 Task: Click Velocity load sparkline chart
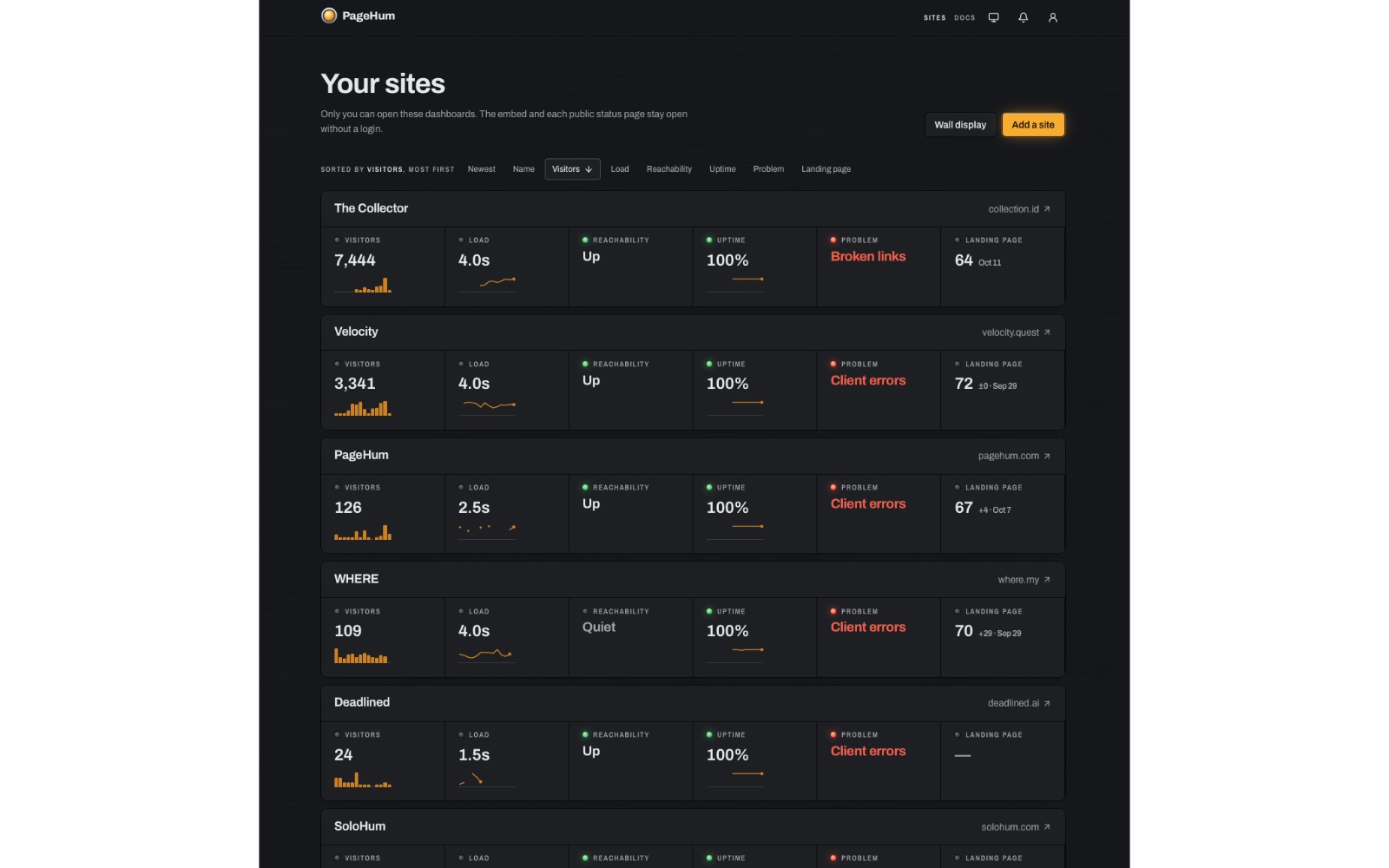[487, 406]
